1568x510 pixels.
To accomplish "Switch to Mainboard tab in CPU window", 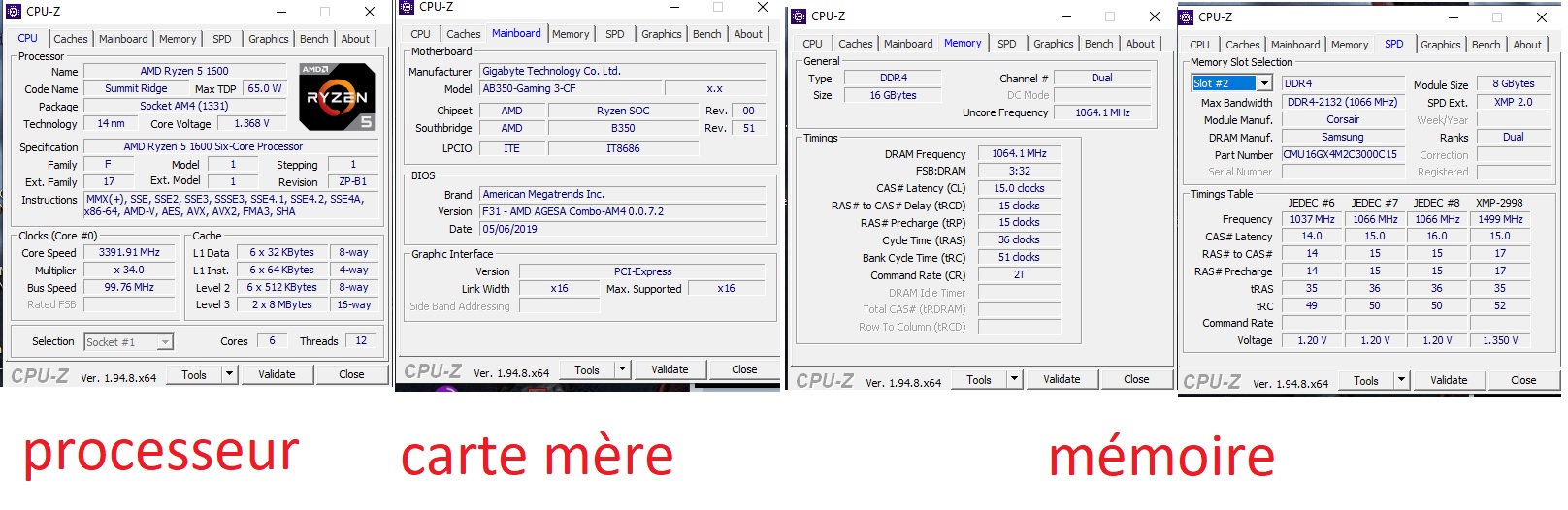I will 123,39.
